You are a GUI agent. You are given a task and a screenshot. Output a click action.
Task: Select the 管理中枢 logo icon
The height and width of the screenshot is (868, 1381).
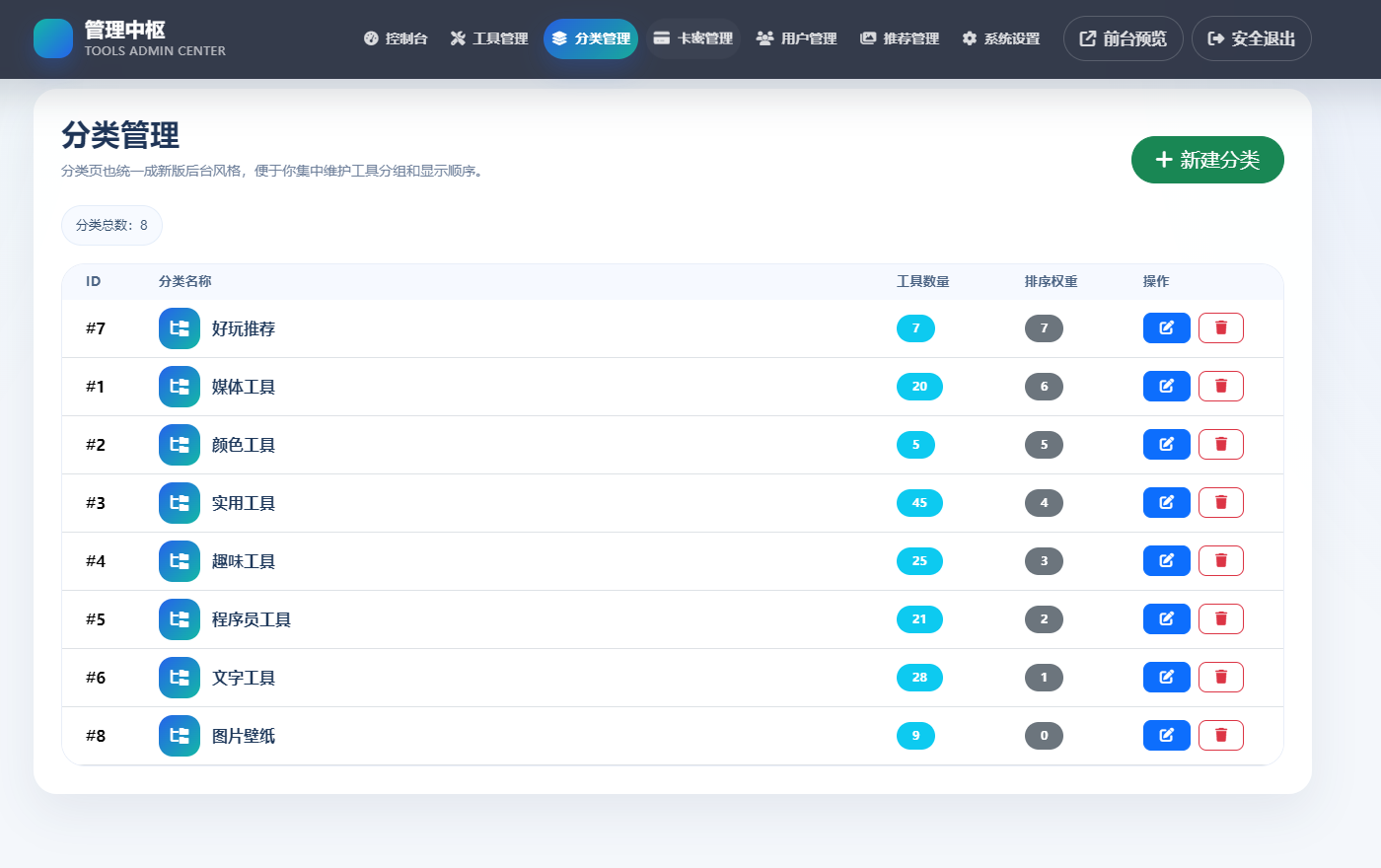click(x=52, y=39)
